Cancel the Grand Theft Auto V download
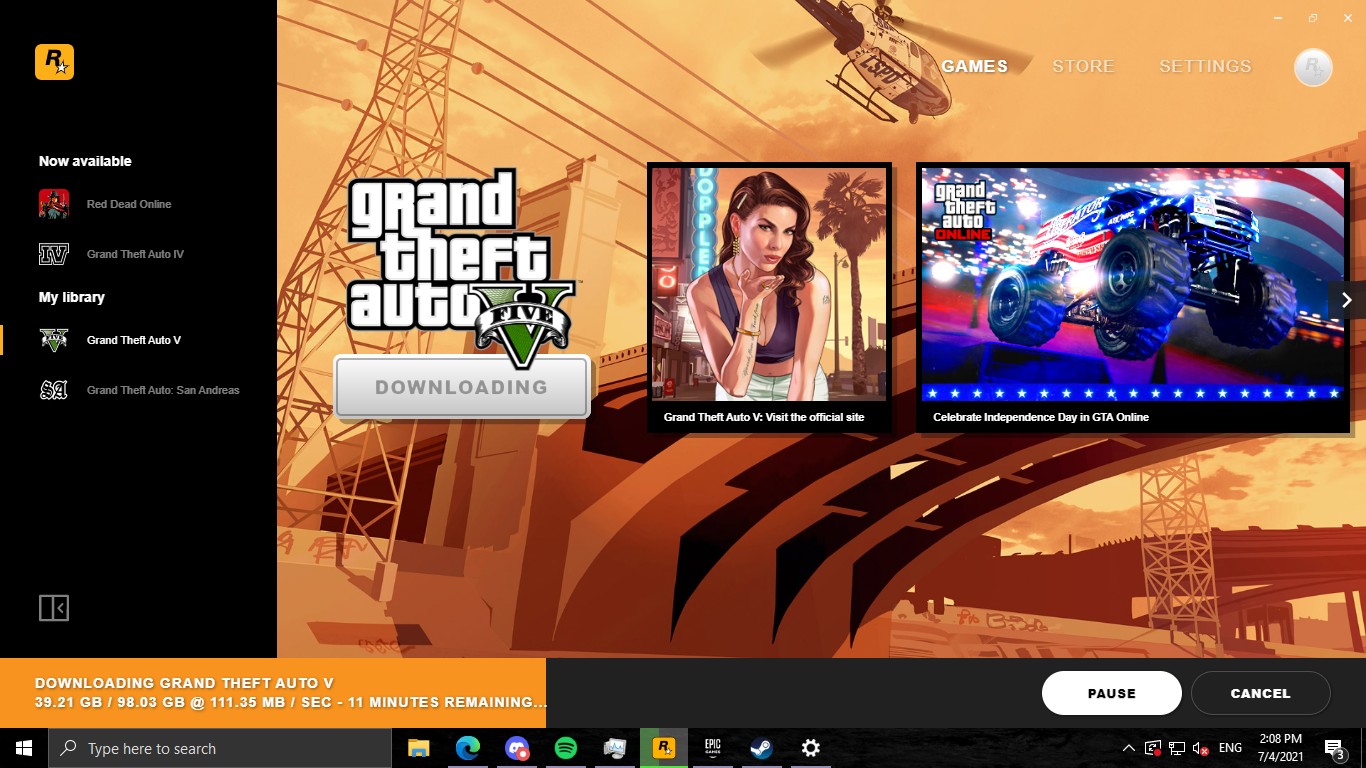1366x768 pixels. click(1260, 693)
